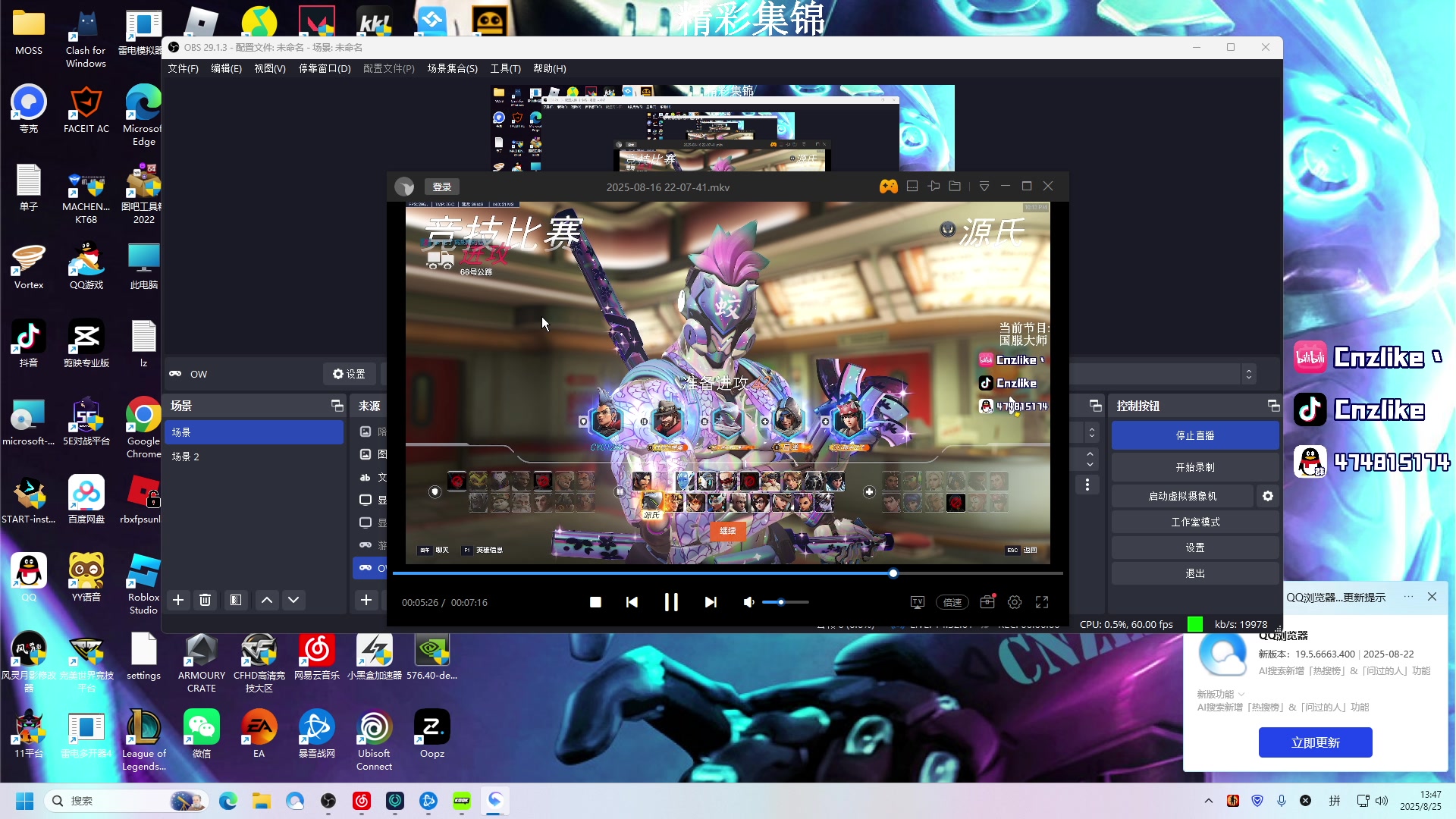Skip to the previous video in player
This screenshot has width=1456, height=819.
pyautogui.click(x=632, y=602)
